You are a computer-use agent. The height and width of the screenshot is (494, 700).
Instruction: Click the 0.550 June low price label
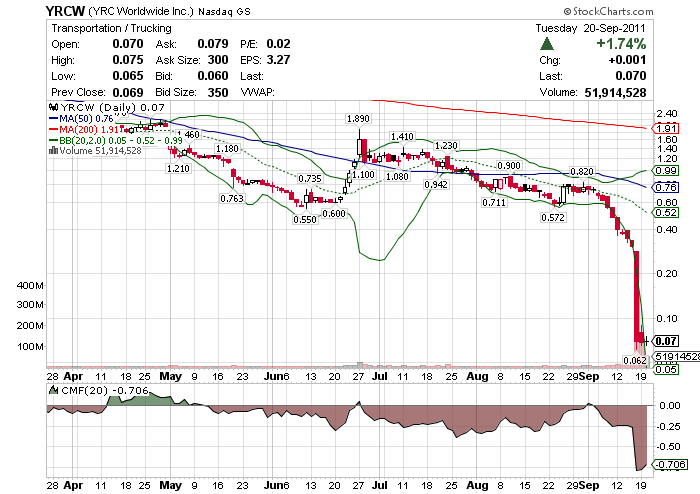tap(306, 218)
